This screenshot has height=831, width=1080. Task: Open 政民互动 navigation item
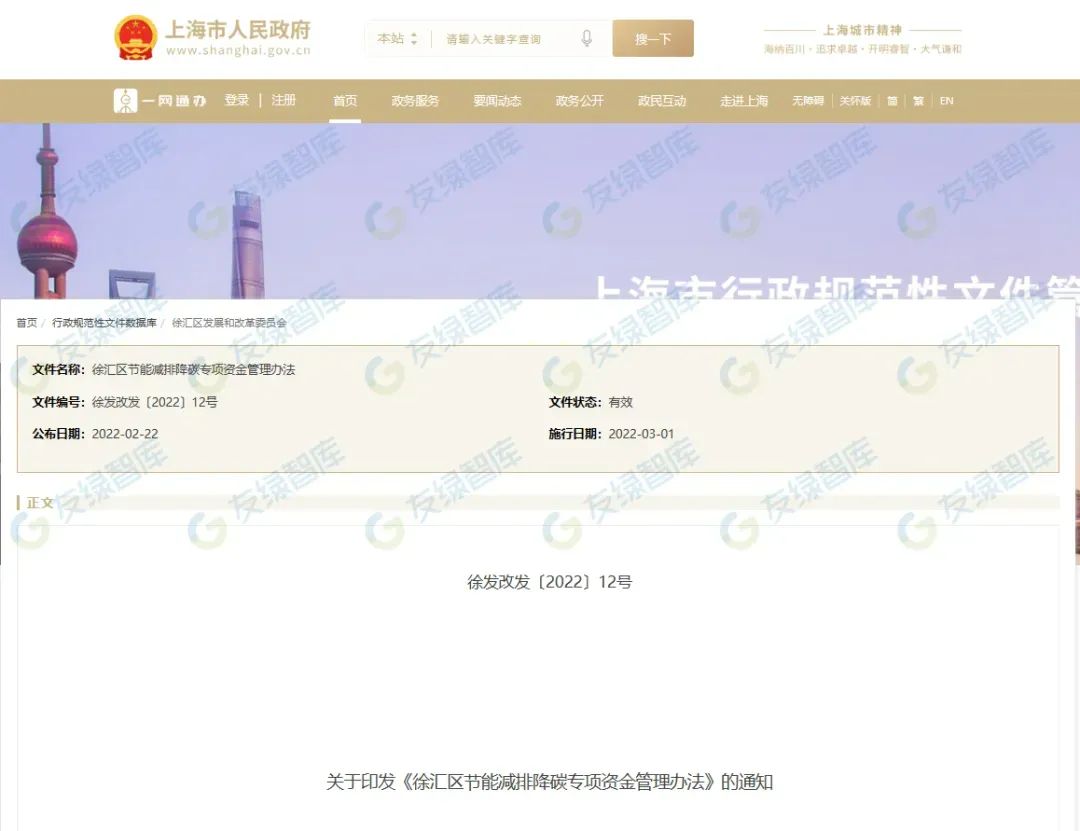point(662,101)
